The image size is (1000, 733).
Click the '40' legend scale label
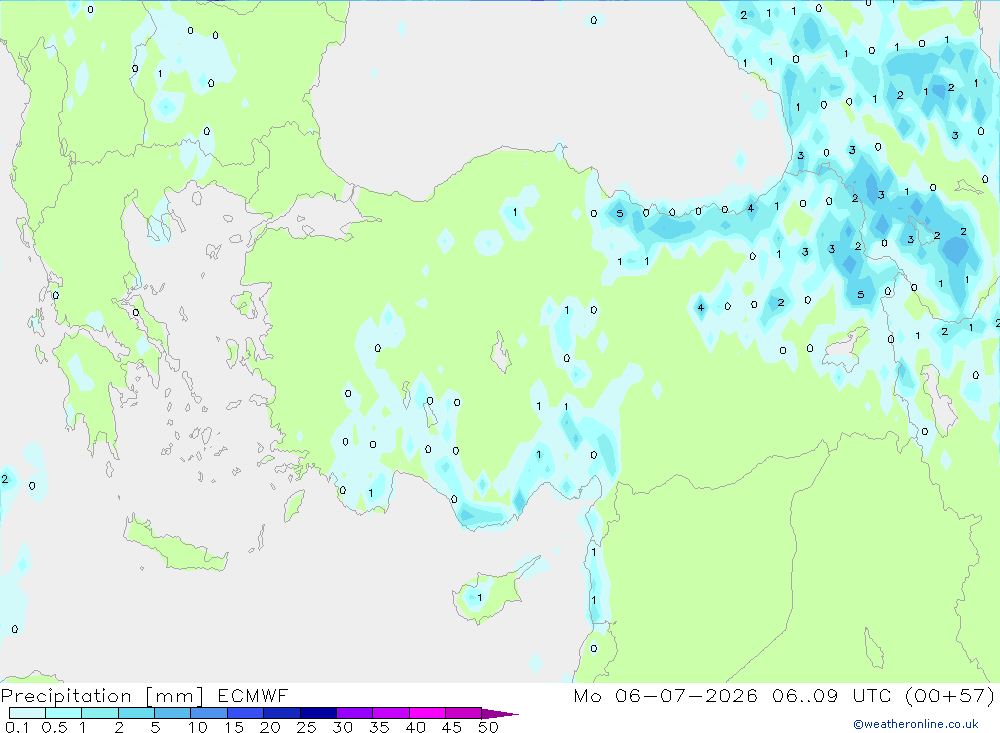(416, 727)
